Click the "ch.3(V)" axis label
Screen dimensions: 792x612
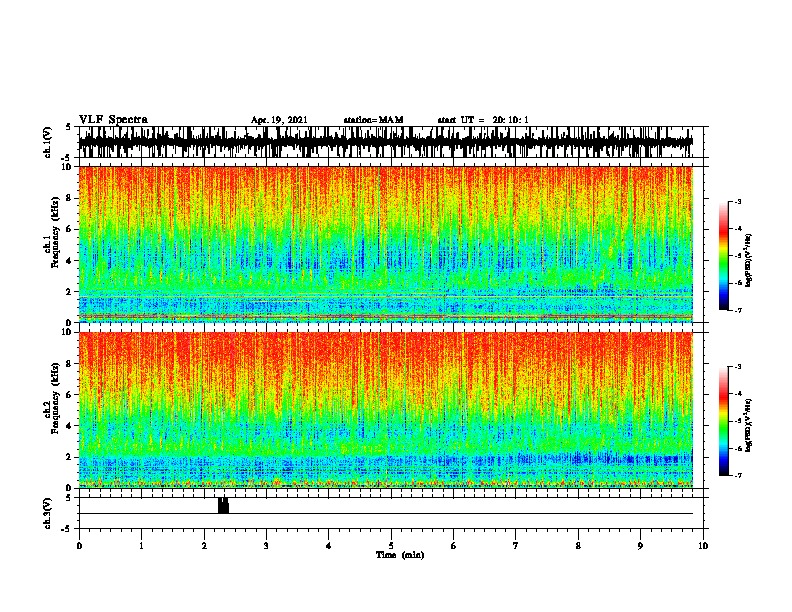click(x=48, y=513)
